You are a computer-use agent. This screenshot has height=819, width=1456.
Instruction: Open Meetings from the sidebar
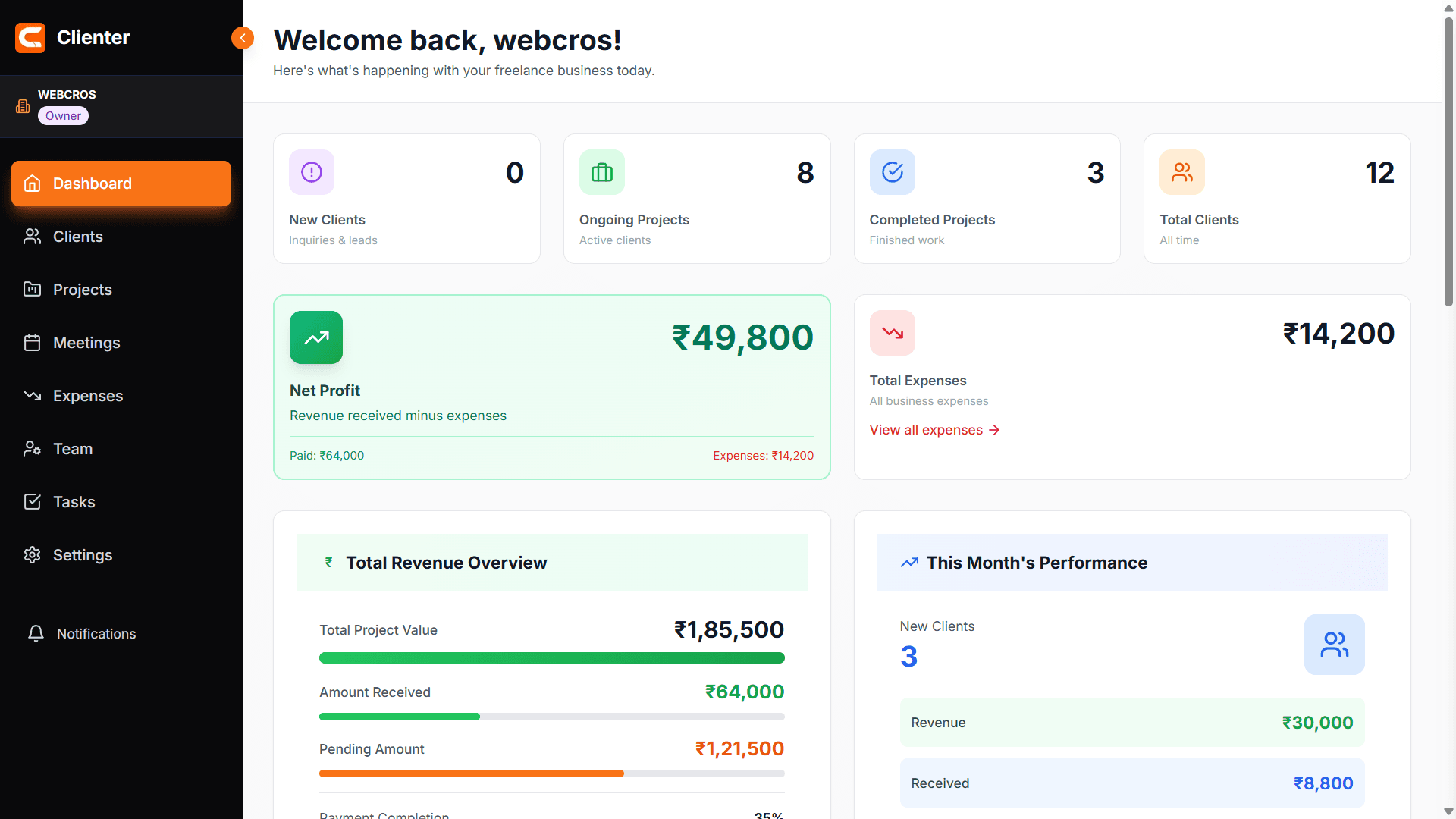click(86, 343)
